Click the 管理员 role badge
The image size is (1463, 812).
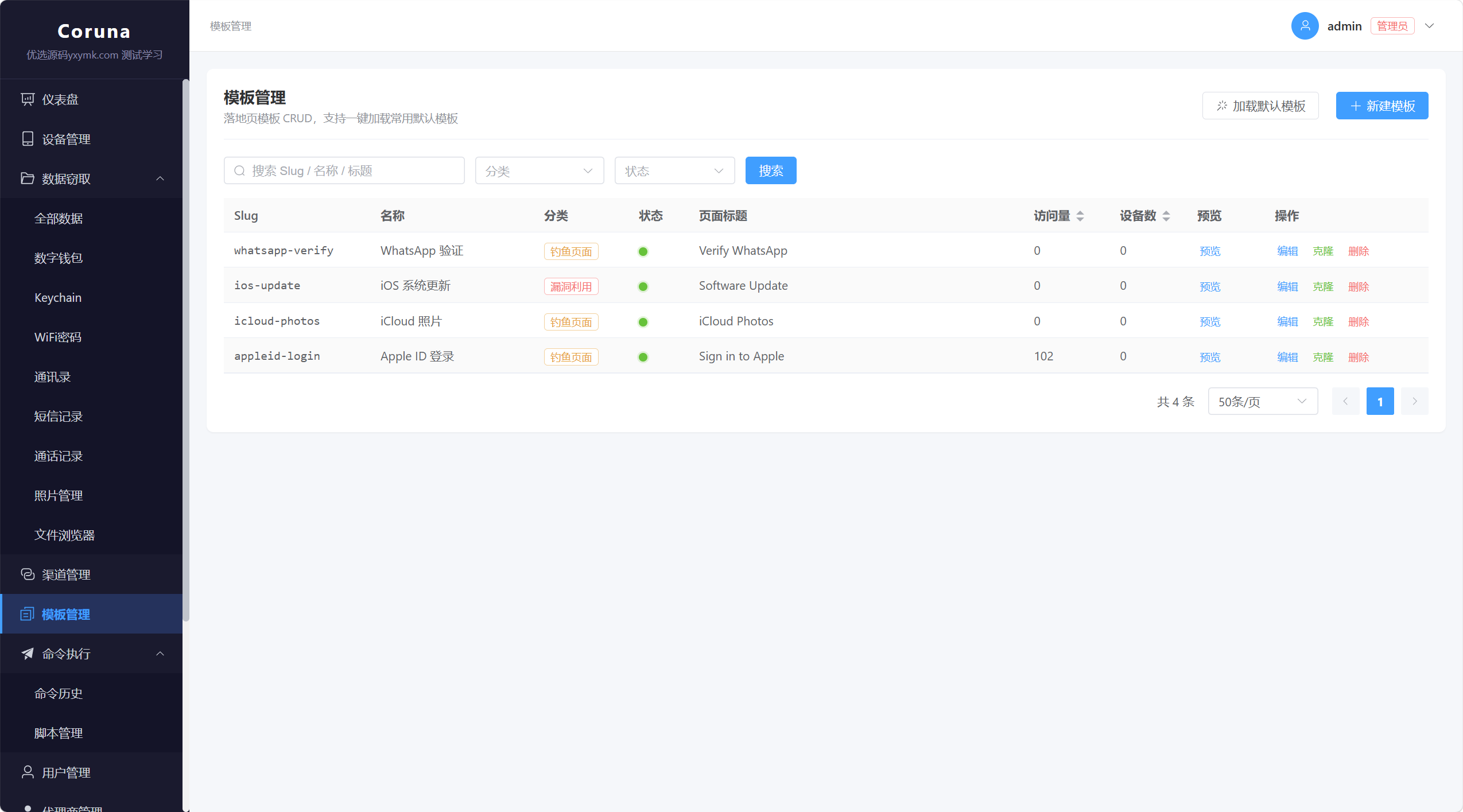point(1392,26)
